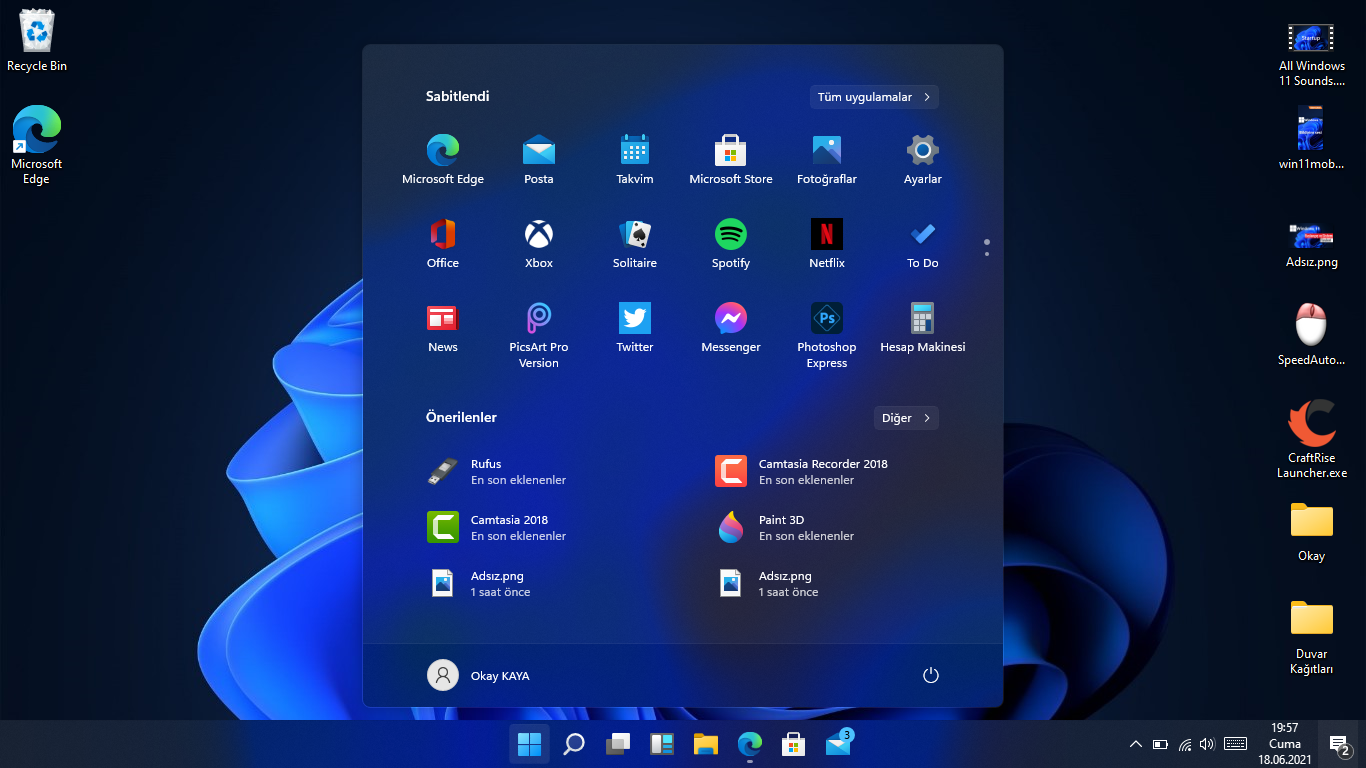
Task: Launch the pinned Posta mail app
Action: pos(539,160)
